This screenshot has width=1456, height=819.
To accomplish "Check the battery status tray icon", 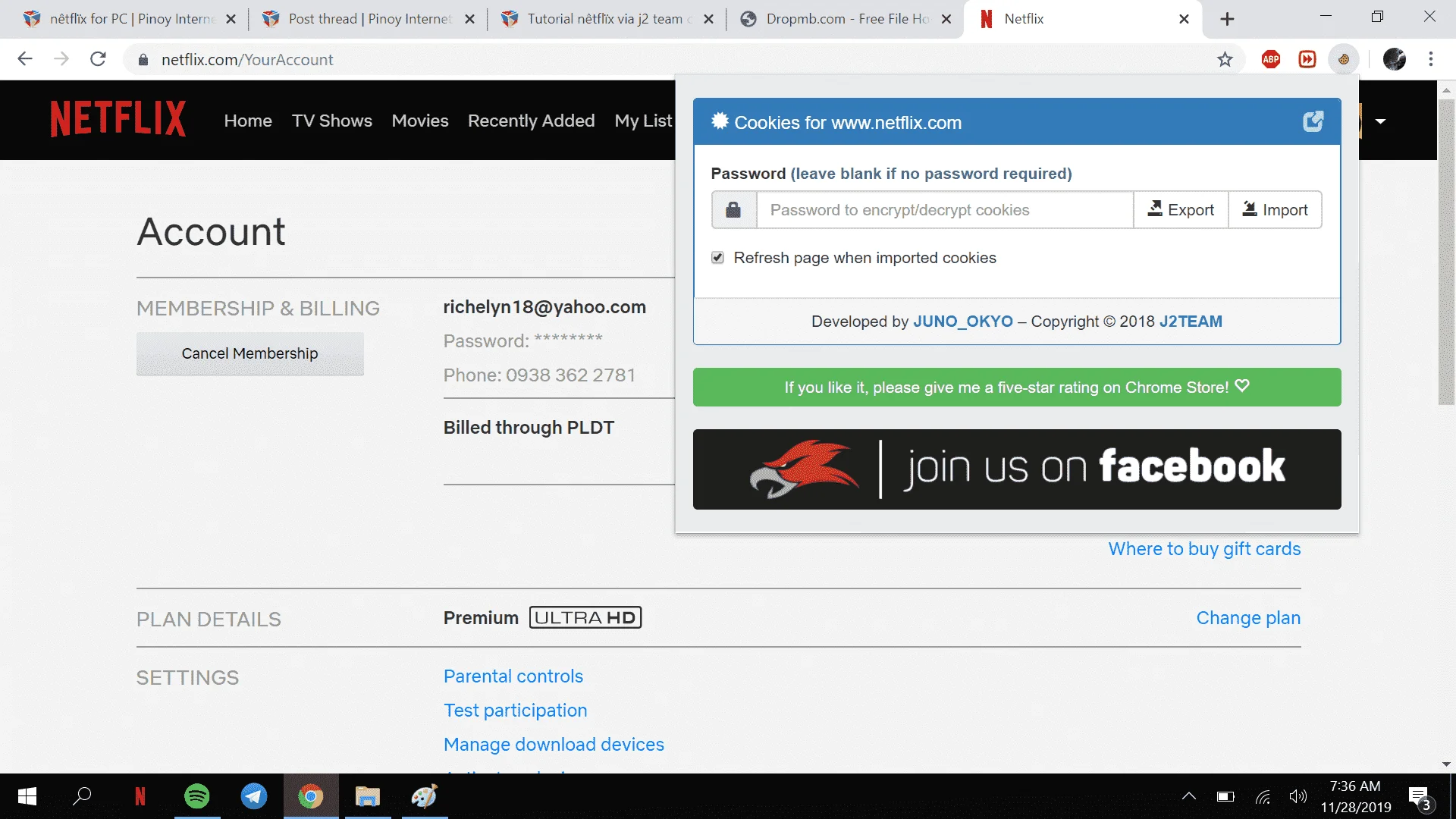I will pyautogui.click(x=1225, y=796).
